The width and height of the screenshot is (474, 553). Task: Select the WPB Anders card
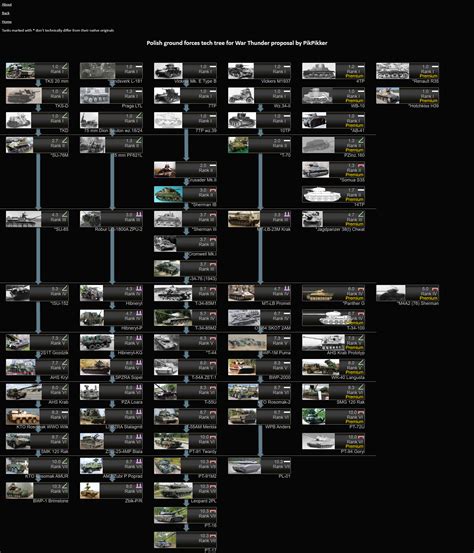[259, 417]
